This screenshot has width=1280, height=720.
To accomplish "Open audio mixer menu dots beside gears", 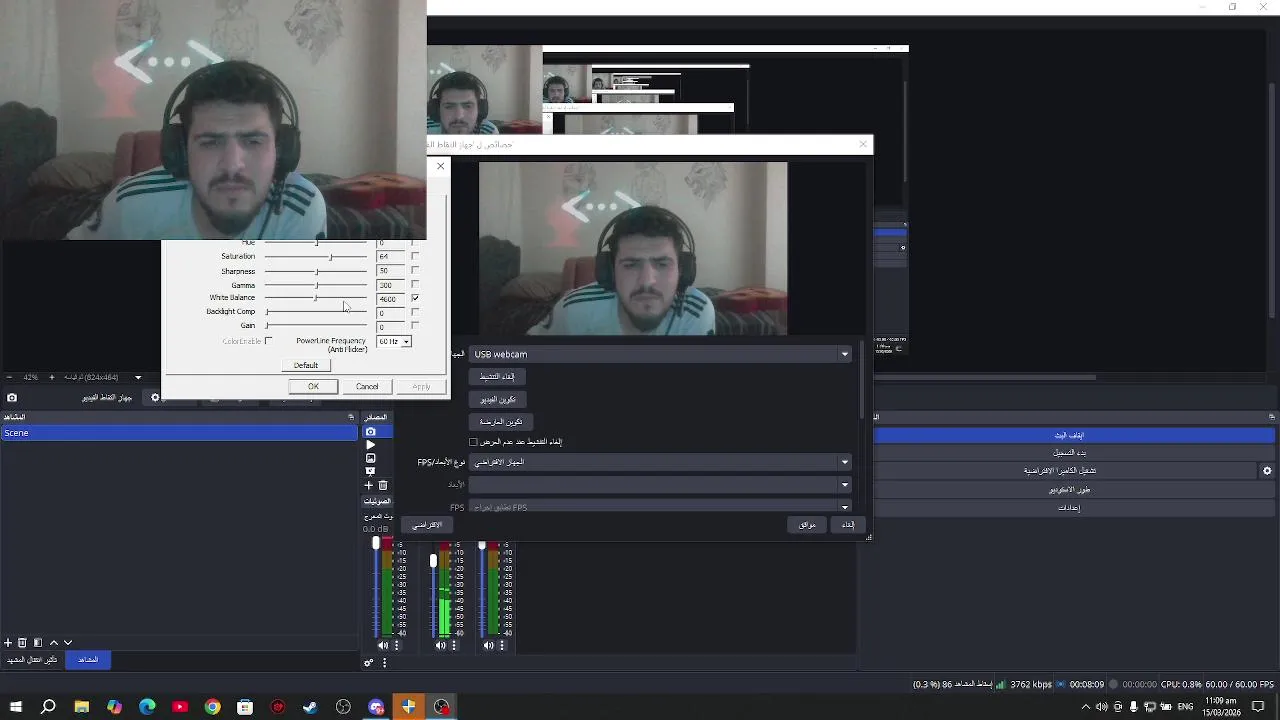I will (384, 663).
